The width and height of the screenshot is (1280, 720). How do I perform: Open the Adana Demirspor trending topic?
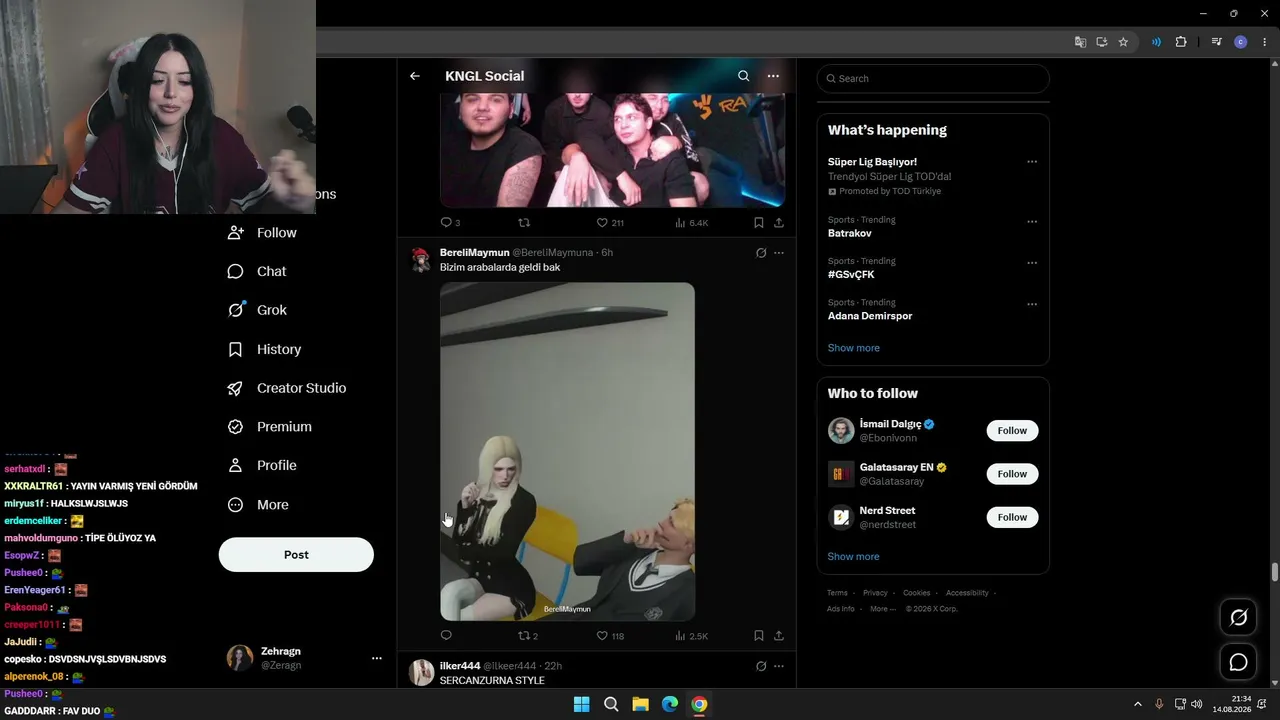click(x=870, y=316)
